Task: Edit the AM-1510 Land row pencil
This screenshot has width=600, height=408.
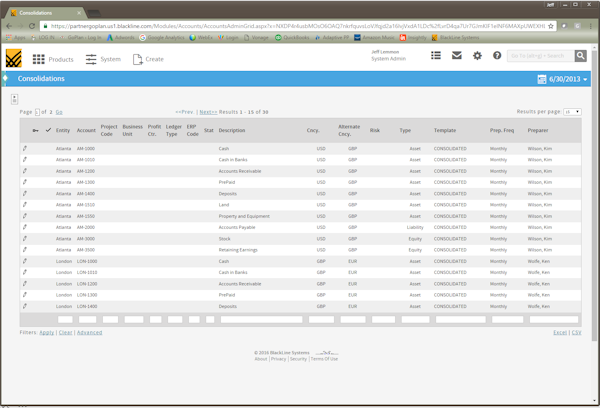Action: 25,205
